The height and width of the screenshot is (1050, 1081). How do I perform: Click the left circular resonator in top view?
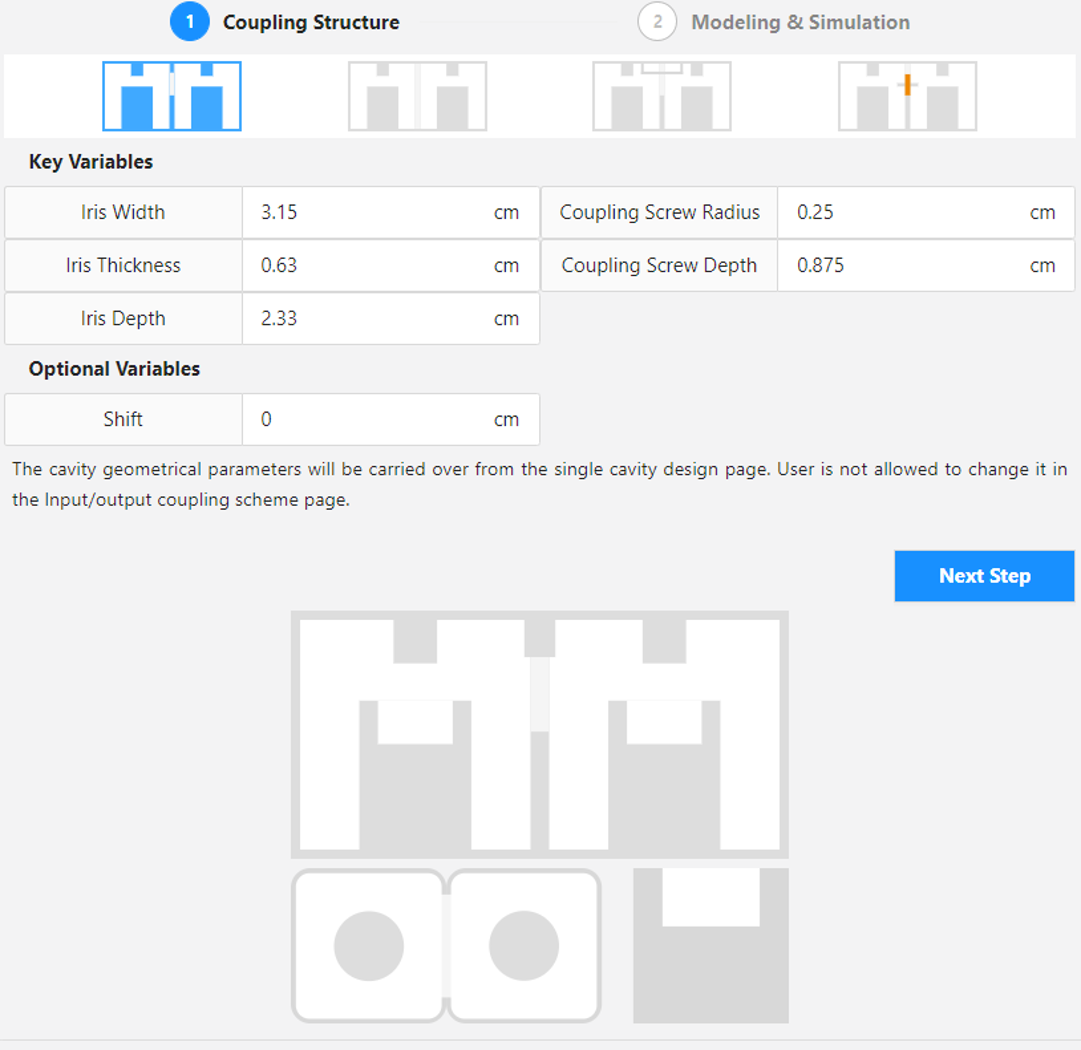click(369, 946)
